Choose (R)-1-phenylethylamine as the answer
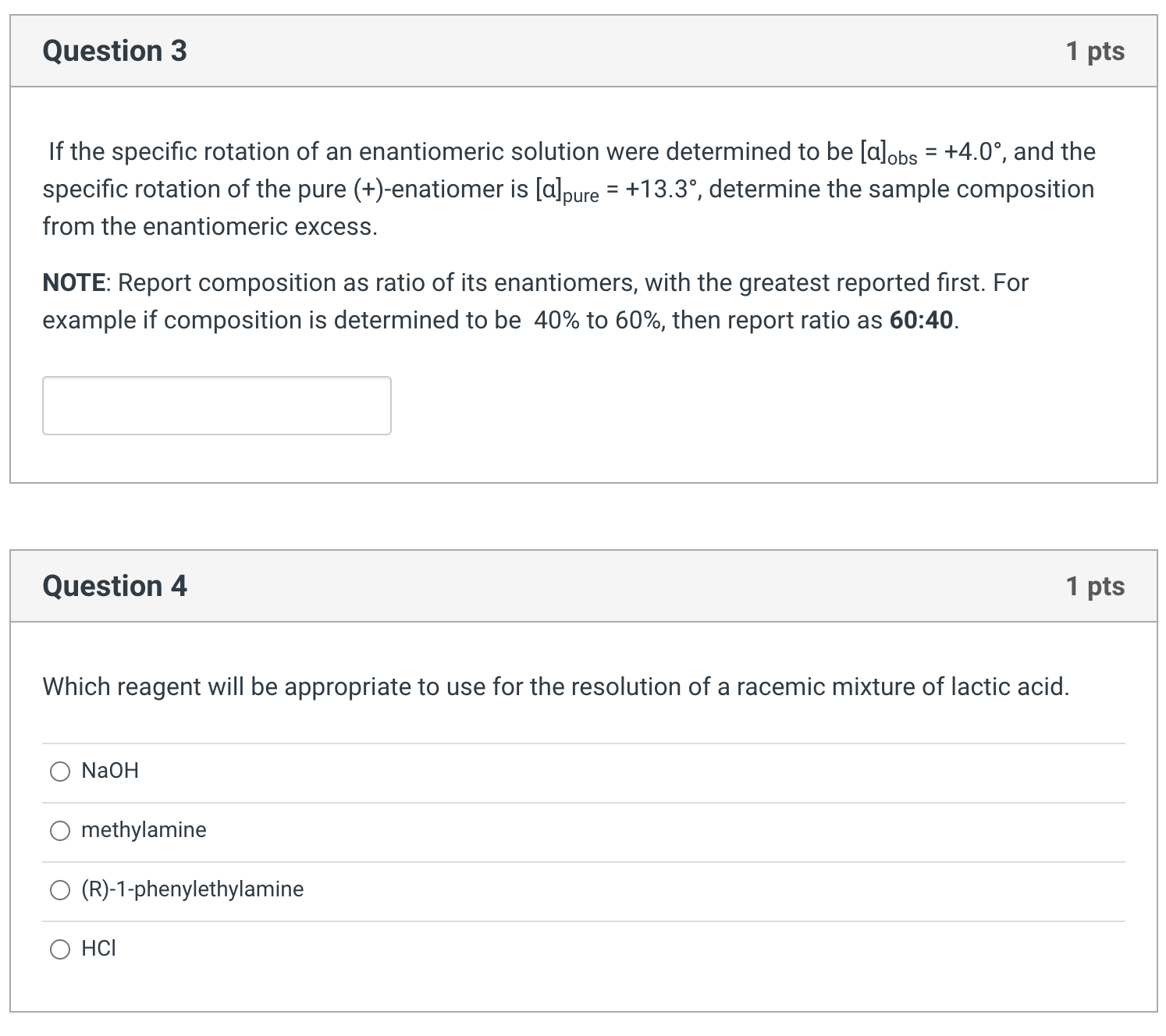Viewport: 1166px width, 1036px height. pyautogui.click(x=59, y=889)
